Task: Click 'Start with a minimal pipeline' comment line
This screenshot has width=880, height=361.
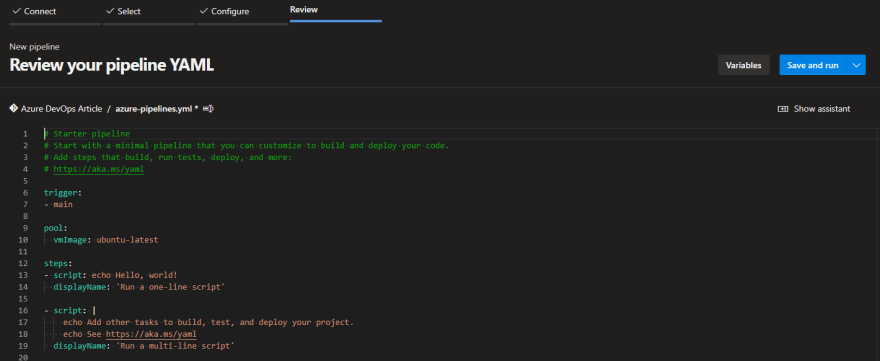Action: pyautogui.click(x=247, y=145)
